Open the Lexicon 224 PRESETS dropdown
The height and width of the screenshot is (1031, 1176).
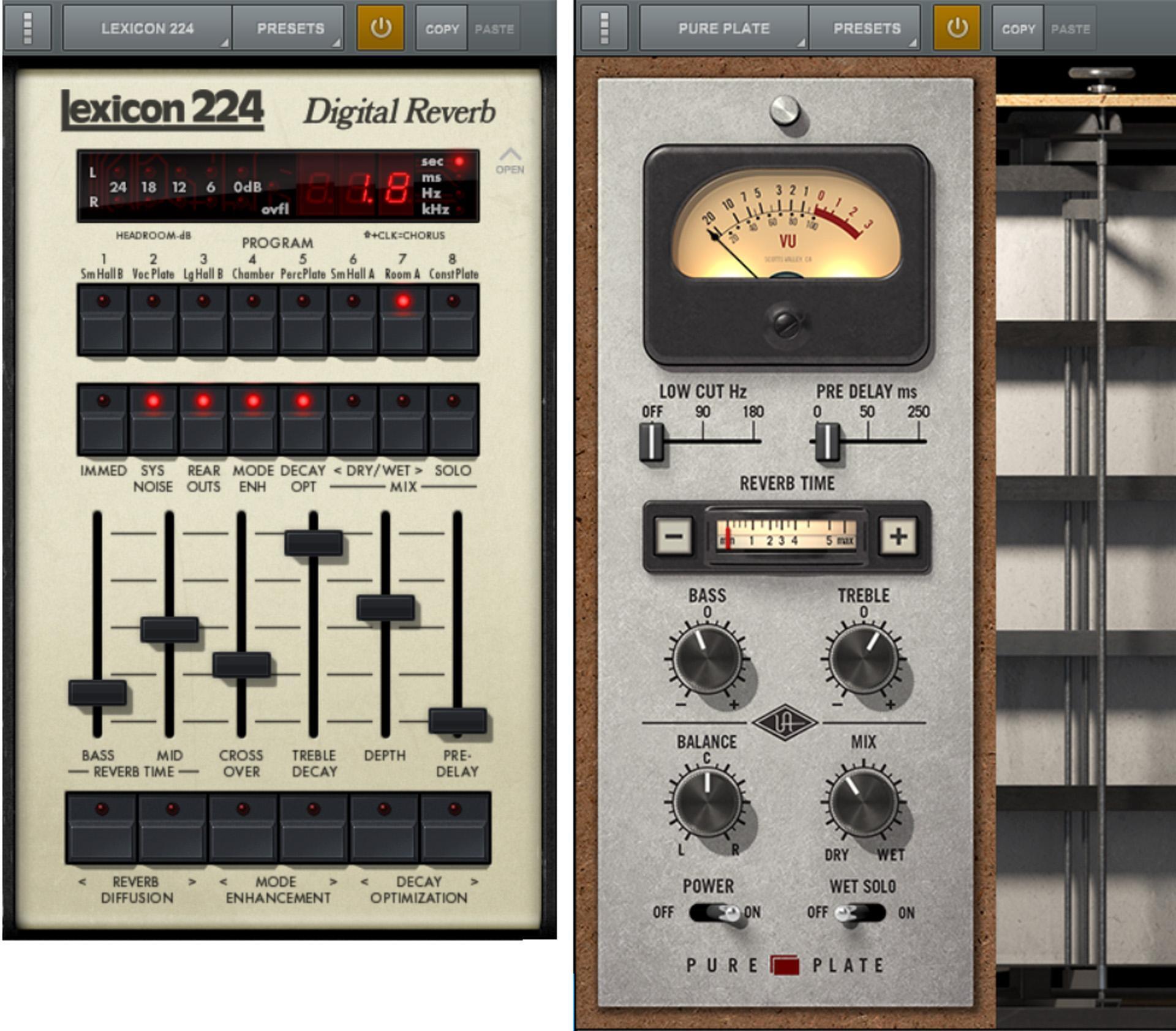[x=288, y=28]
